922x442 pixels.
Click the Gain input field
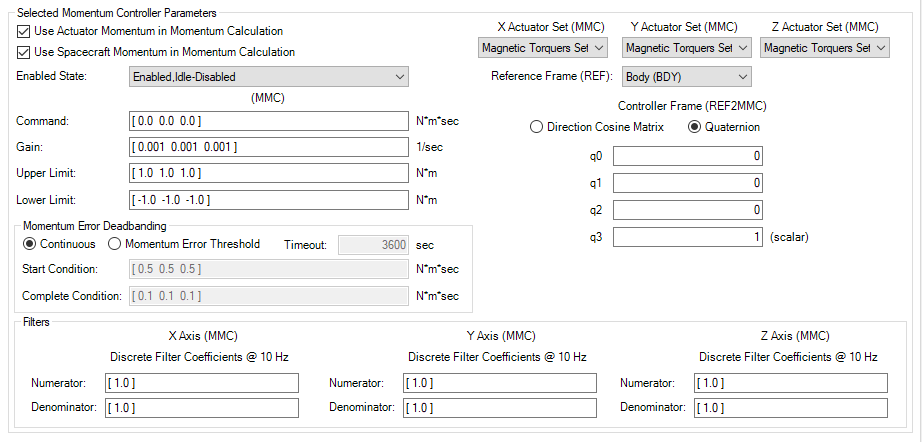click(268, 147)
